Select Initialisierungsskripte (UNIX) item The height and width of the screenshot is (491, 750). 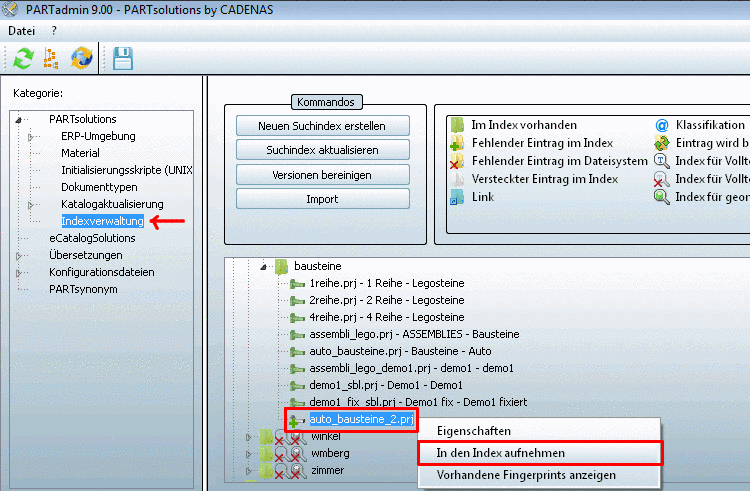[x=127, y=170]
